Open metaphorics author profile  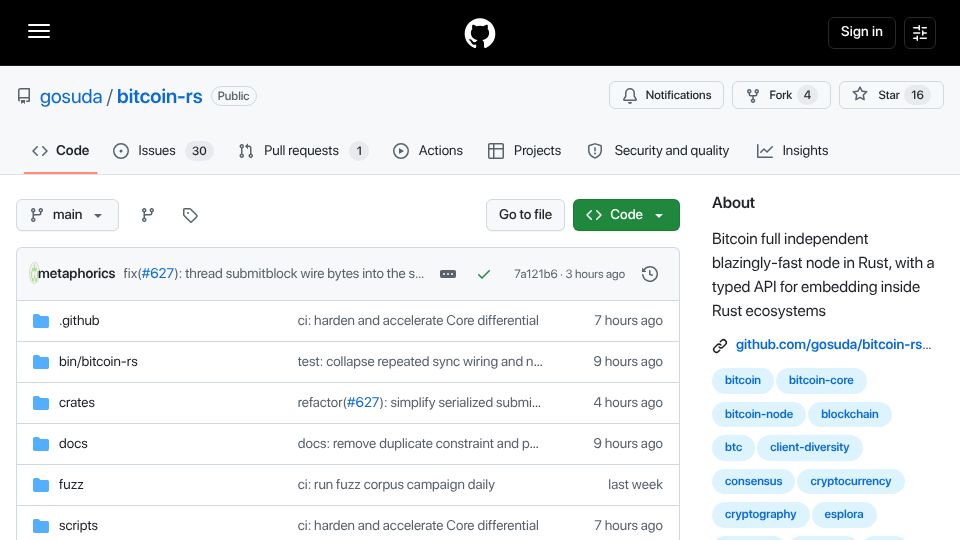tap(77, 274)
